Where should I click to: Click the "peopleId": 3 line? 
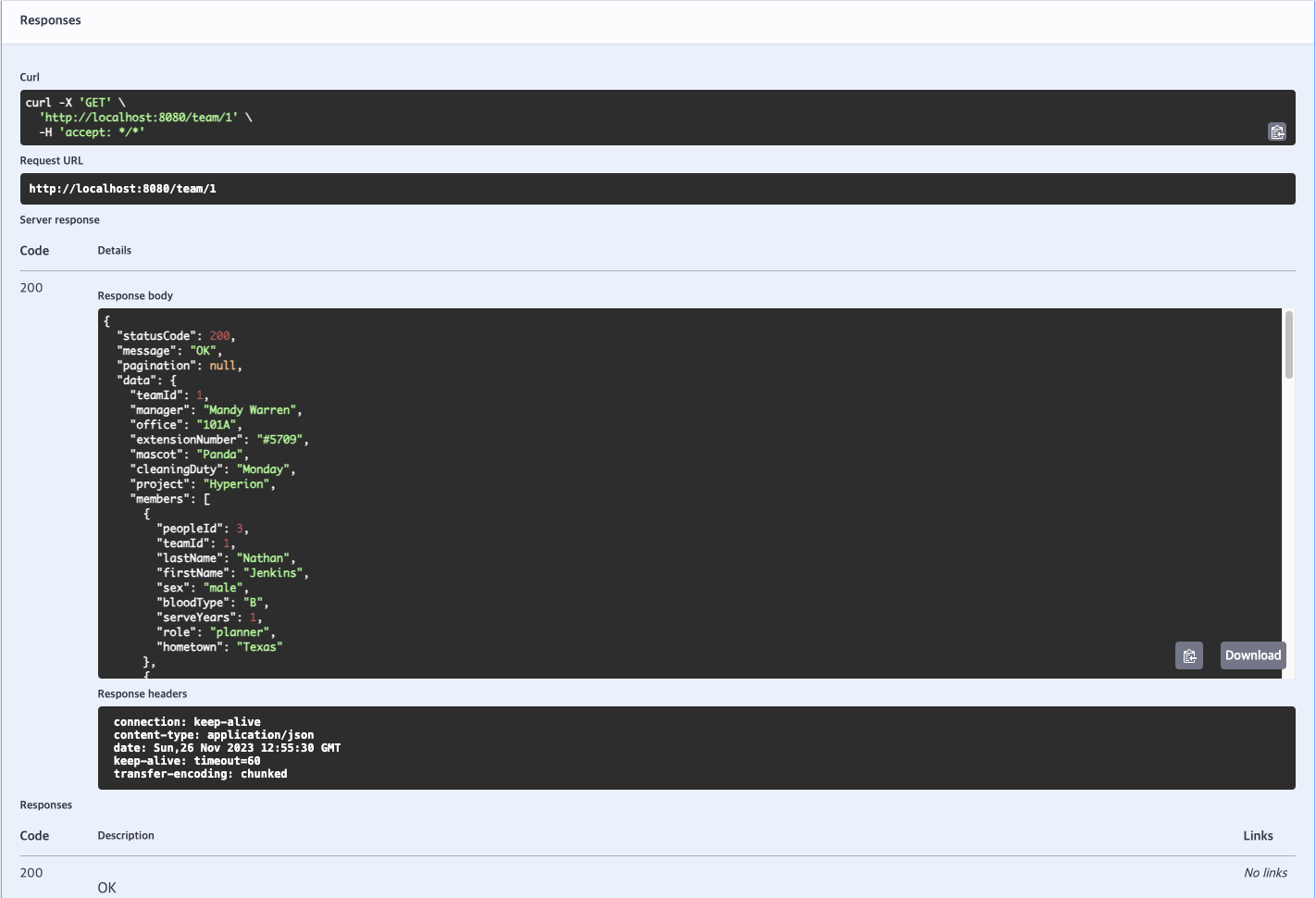tap(203, 529)
